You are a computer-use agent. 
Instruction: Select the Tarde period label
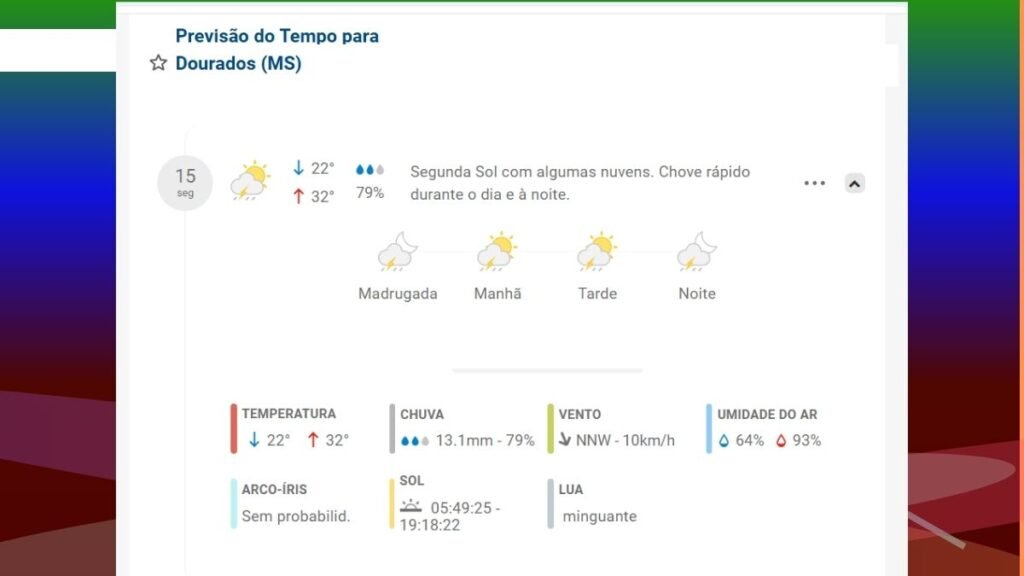597,294
